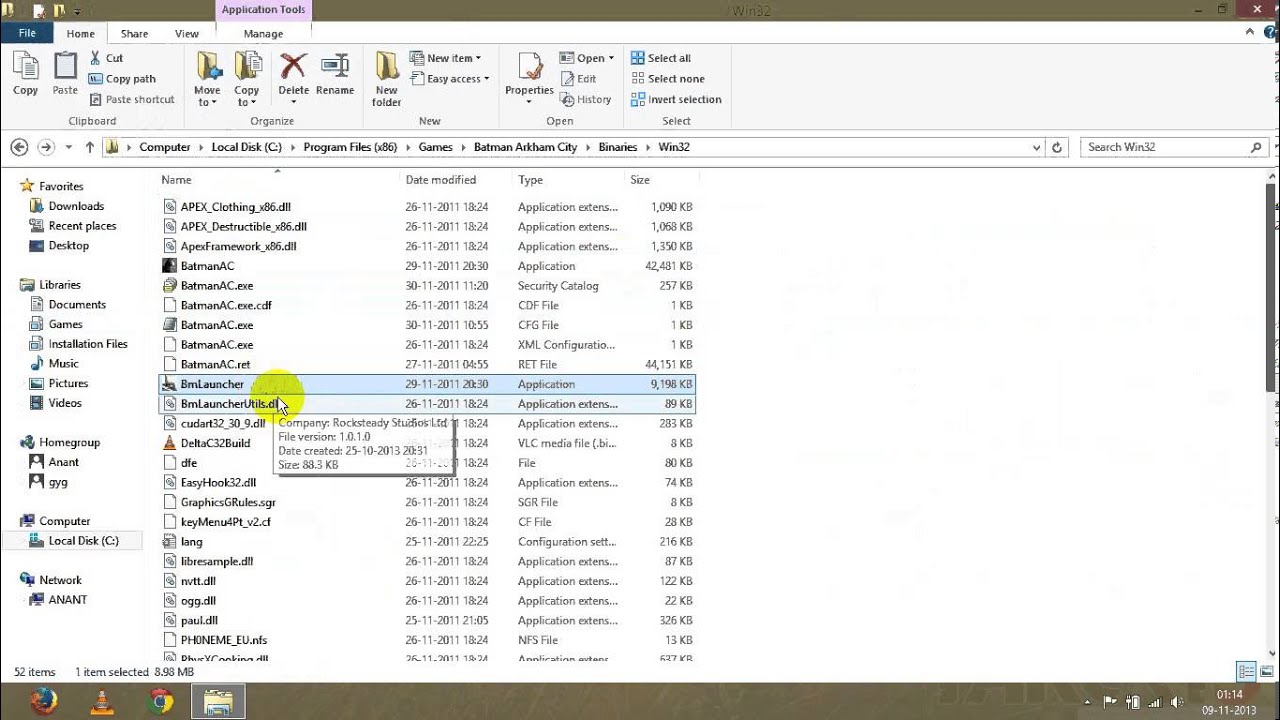Screen dimensions: 1280x720
Task: Collapse the ribbon with the chevron
Action: [x=1250, y=33]
